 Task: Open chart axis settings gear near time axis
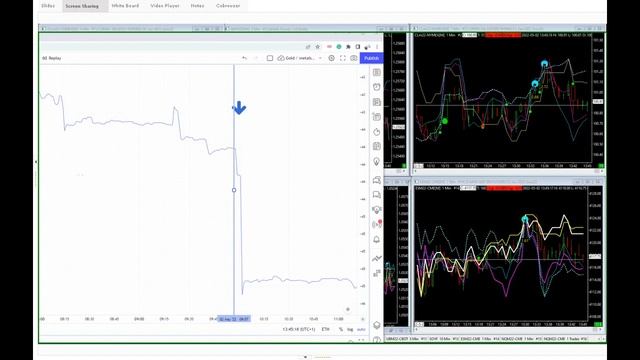(x=362, y=319)
